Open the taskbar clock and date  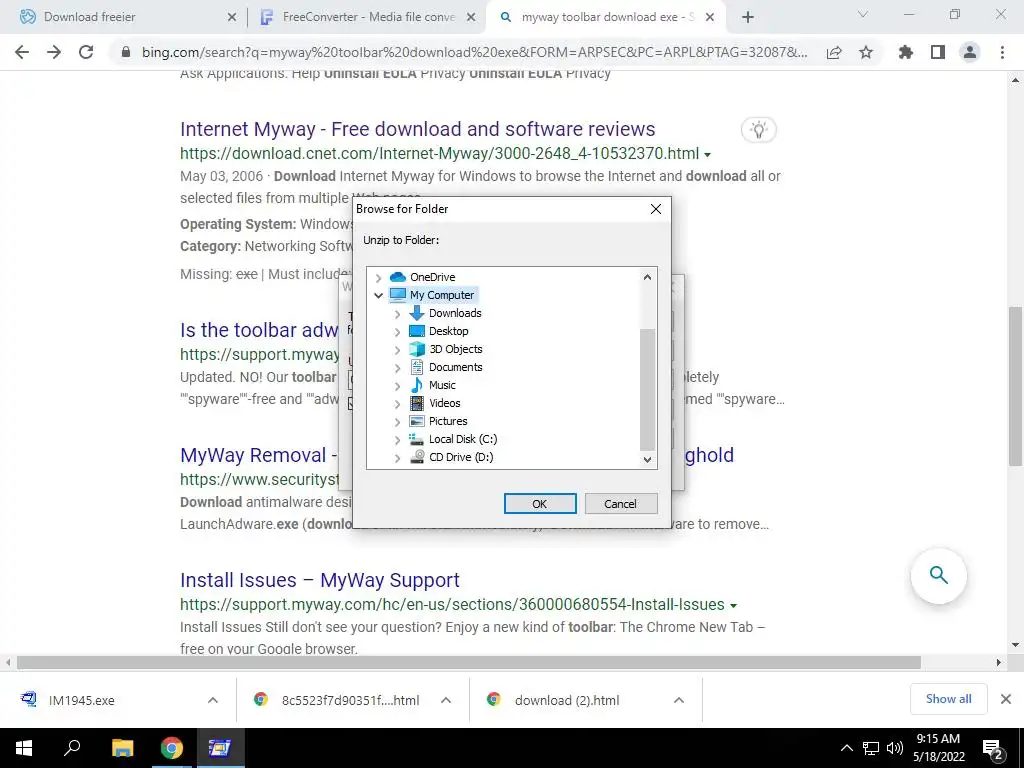coord(938,748)
